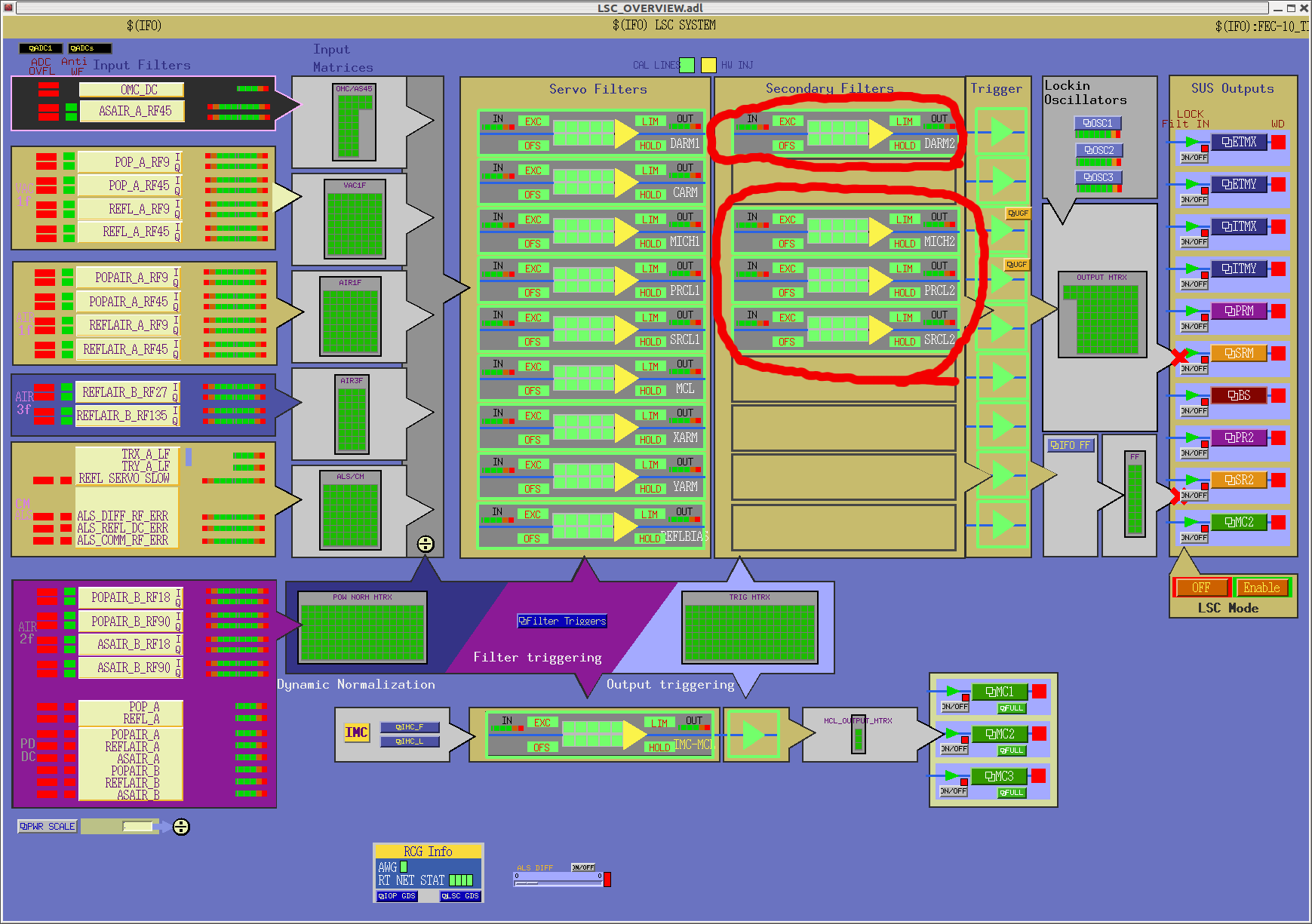Open the OSC3 lockin oscillator screen

[1098, 177]
